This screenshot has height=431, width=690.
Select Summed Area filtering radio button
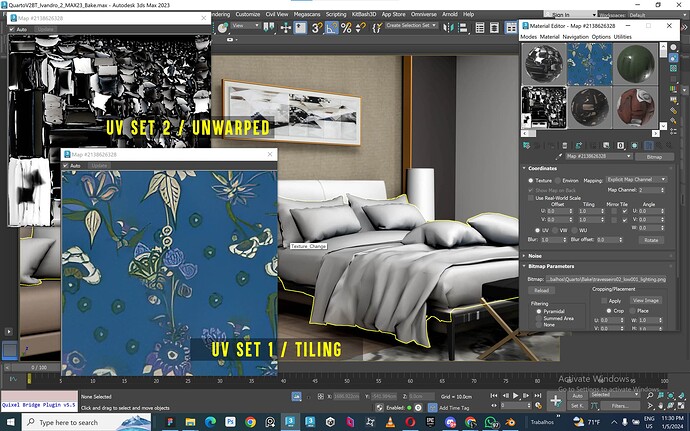[x=539, y=318]
